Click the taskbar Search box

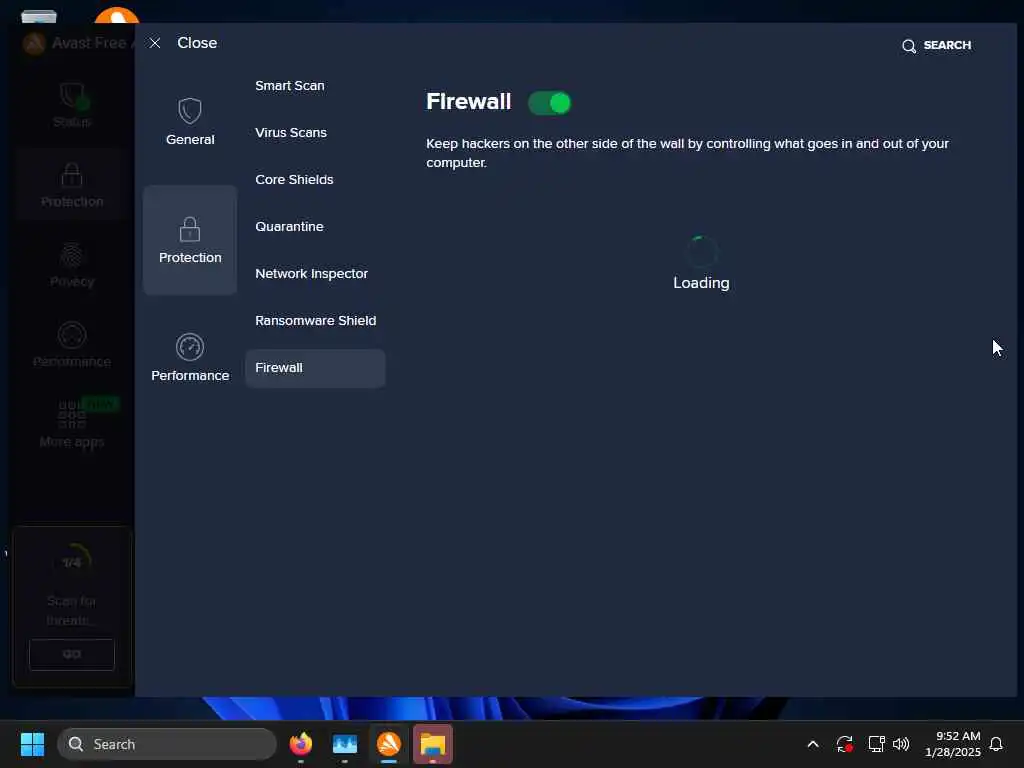point(167,744)
